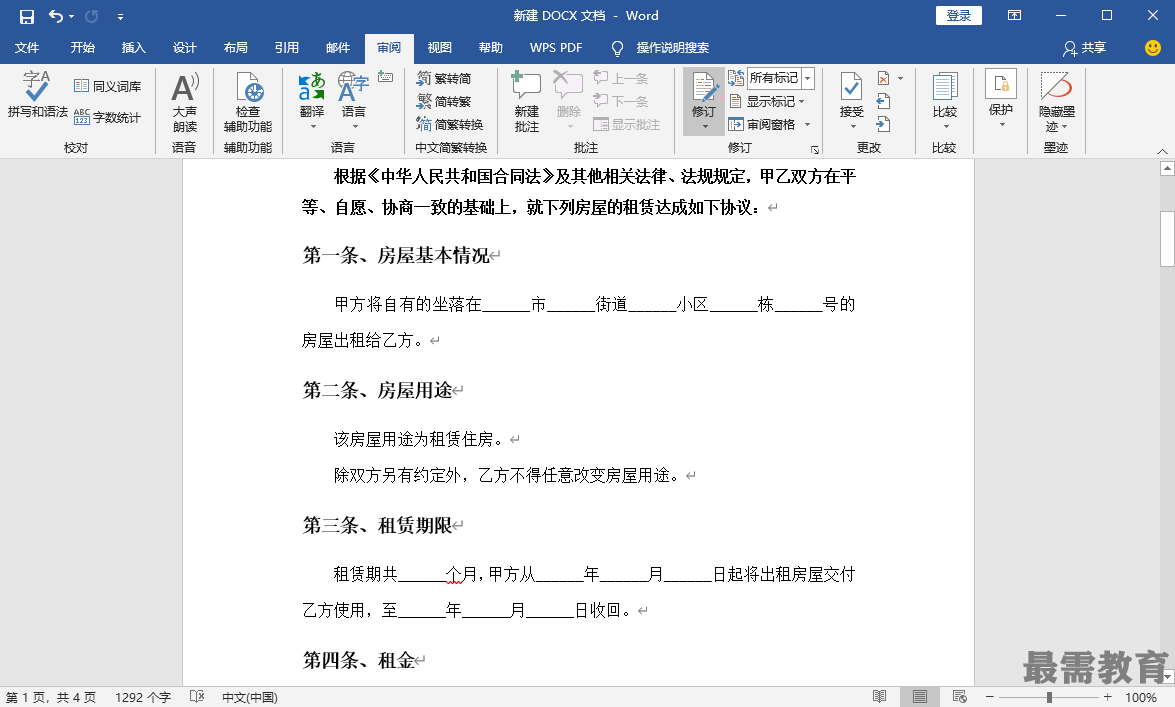Image resolution: width=1175 pixels, height=707 pixels.
Task: Open 简繁转换 conversion dialog
Action: tap(450, 124)
